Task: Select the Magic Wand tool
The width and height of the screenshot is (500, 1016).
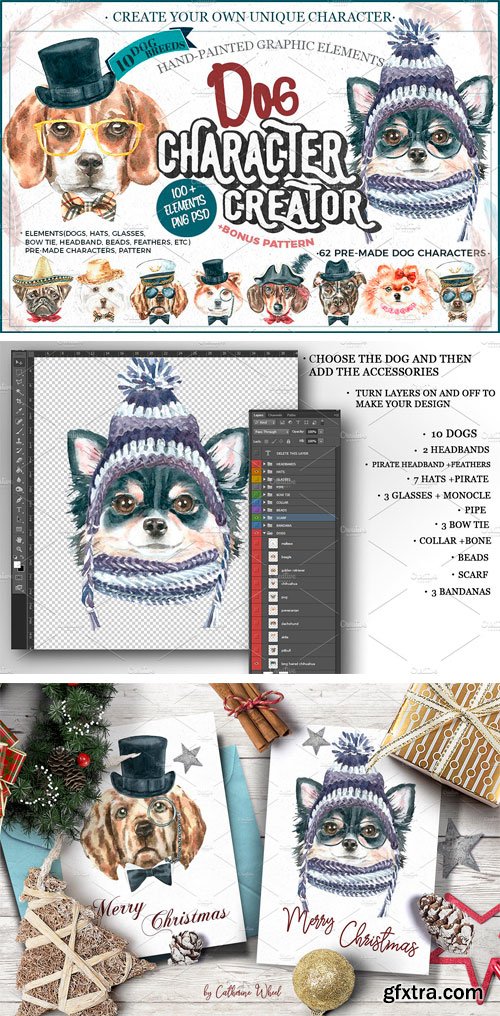Action: pos(19,391)
